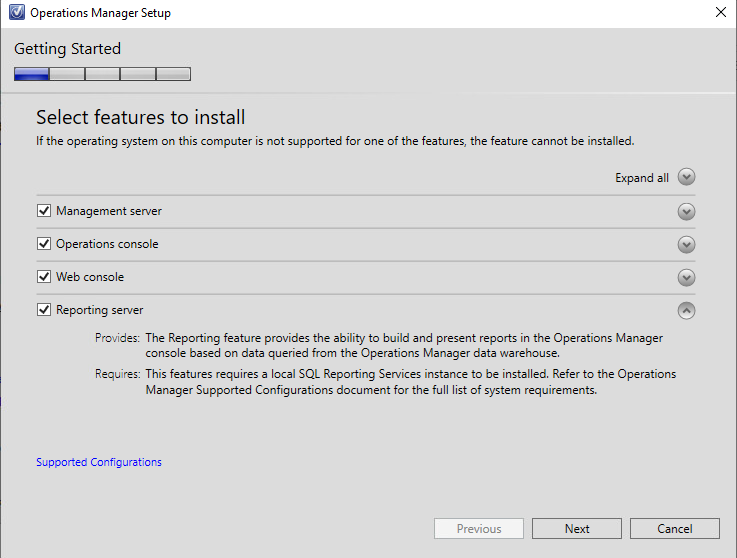Click the last progress step segment
The width and height of the screenshot is (737, 558).
click(173, 74)
